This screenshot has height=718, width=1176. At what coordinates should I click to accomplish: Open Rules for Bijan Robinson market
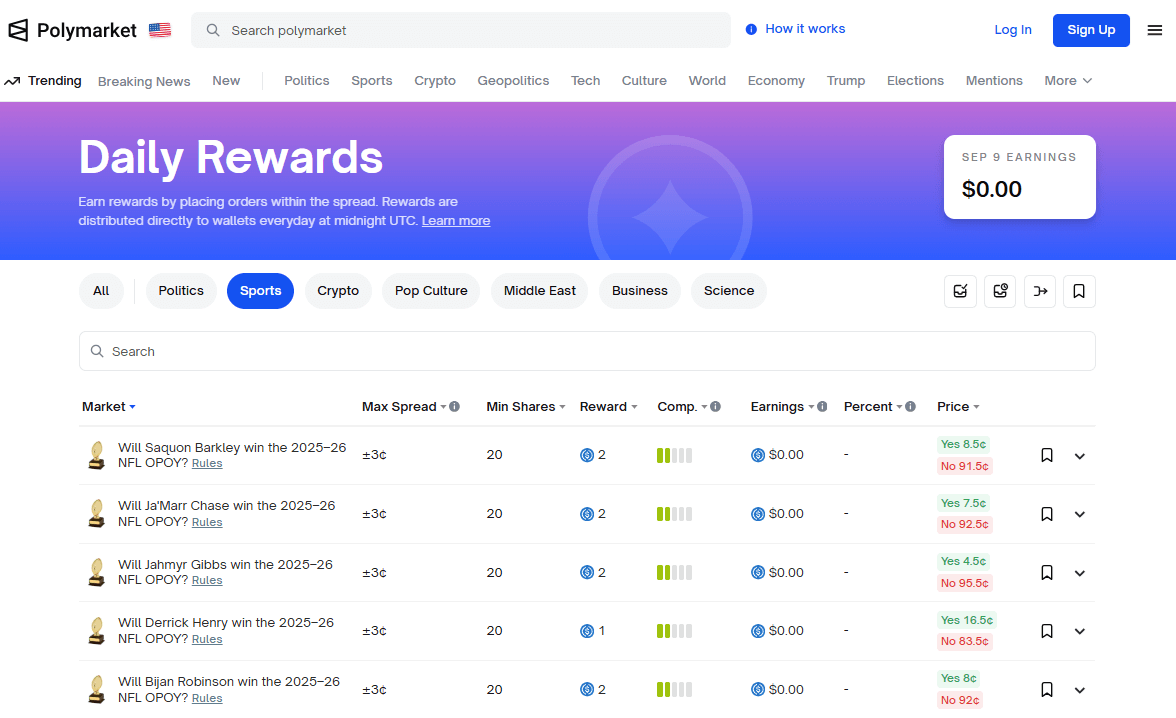[207, 698]
